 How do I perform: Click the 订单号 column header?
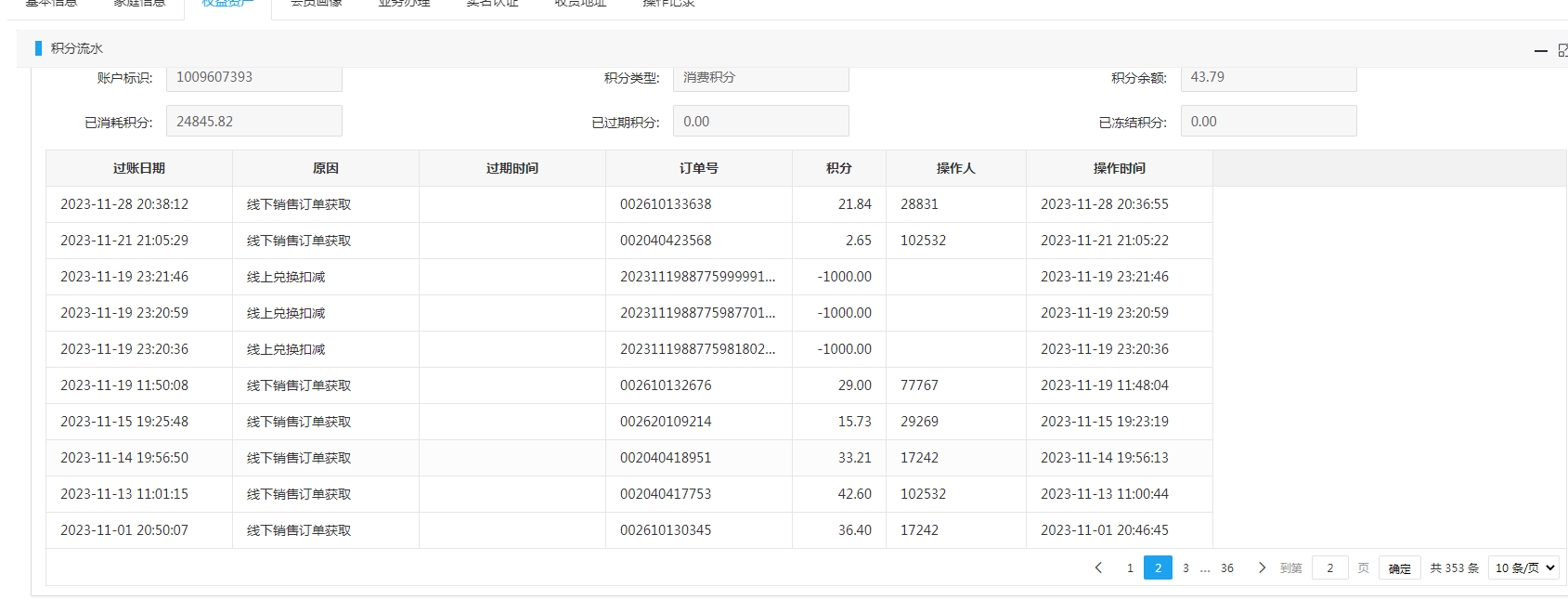click(x=698, y=168)
